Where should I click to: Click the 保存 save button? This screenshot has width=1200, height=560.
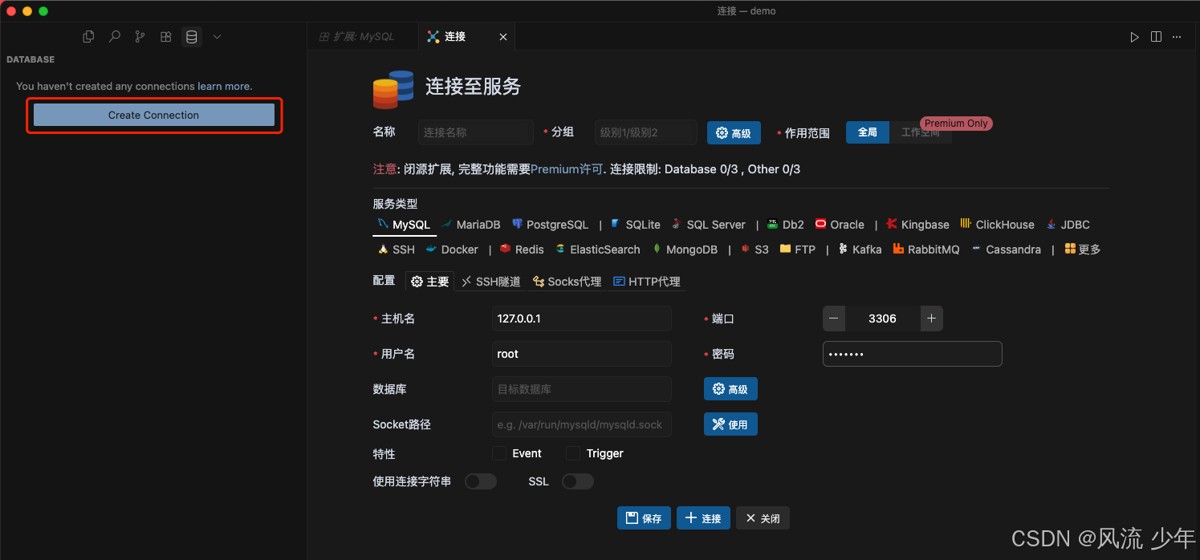644,518
